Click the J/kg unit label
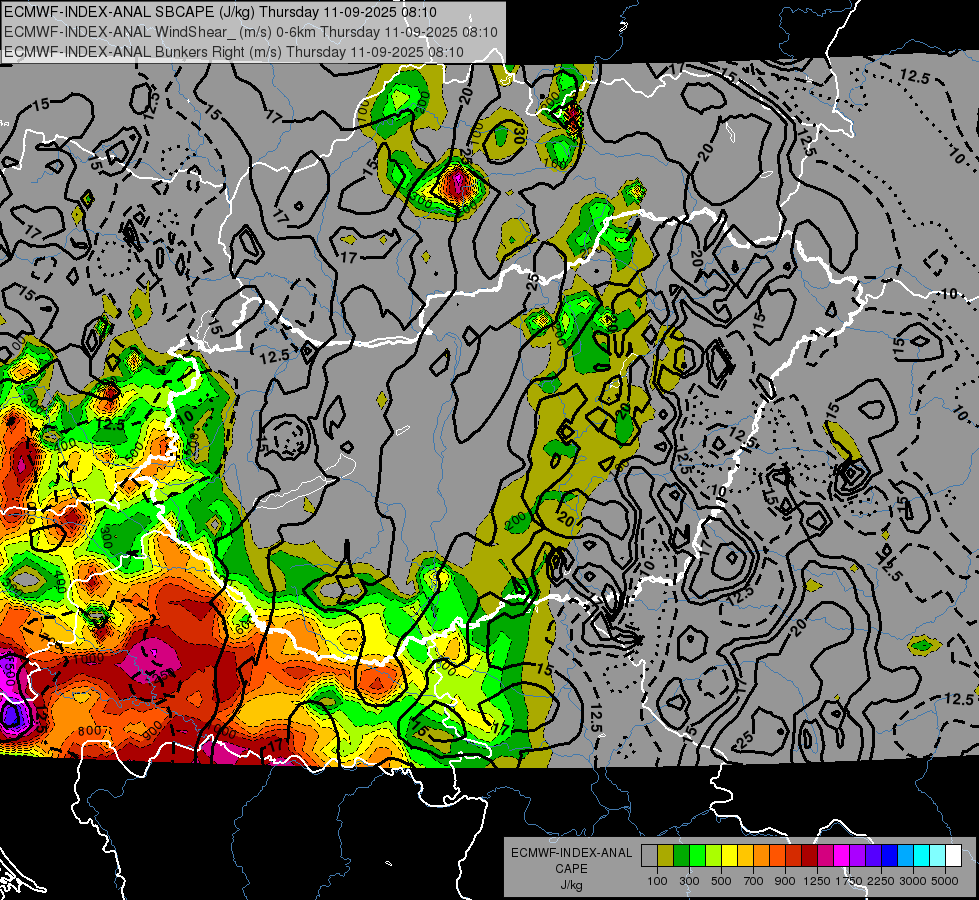The image size is (979, 900). [x=571, y=885]
